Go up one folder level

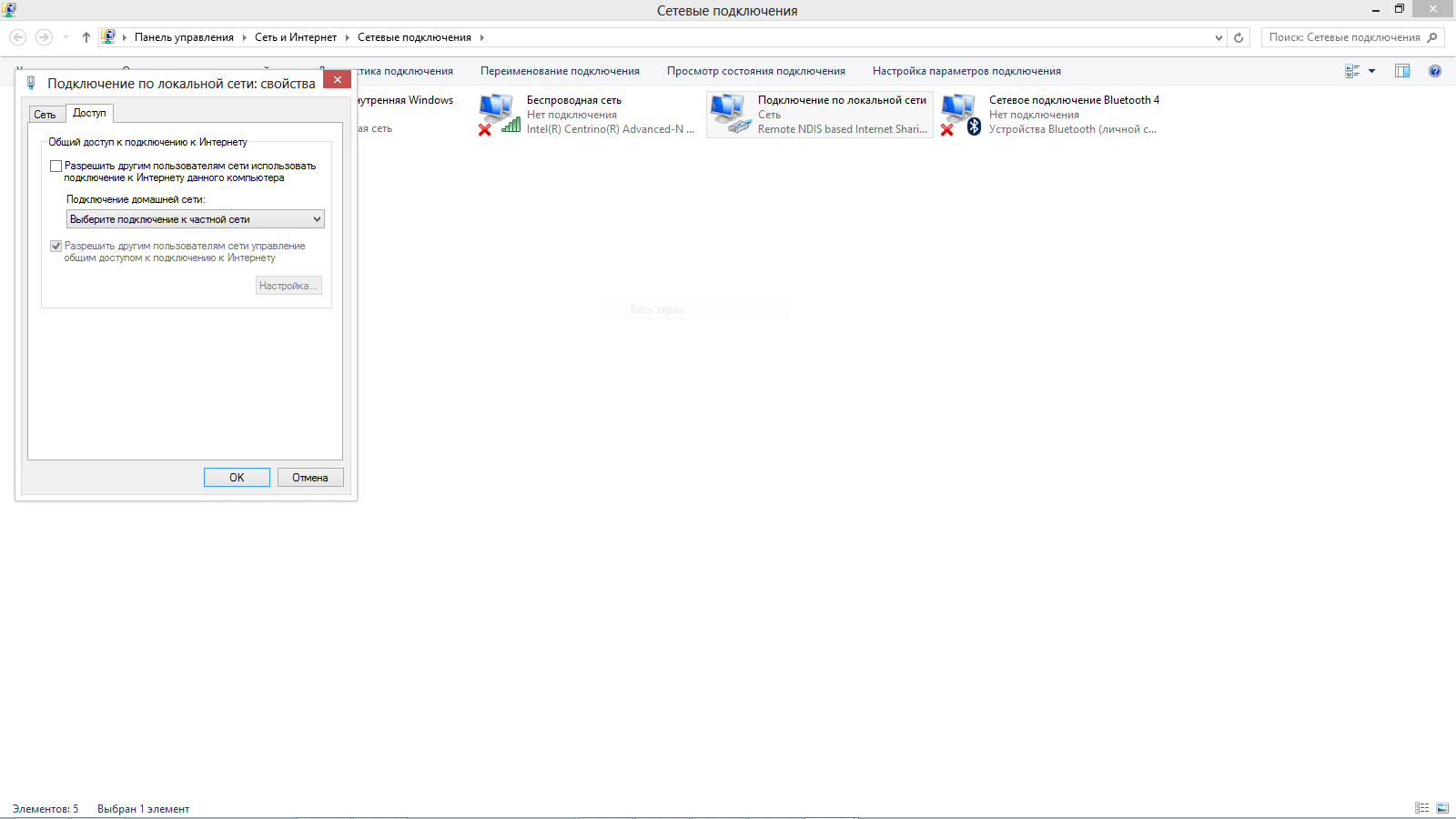(86, 37)
